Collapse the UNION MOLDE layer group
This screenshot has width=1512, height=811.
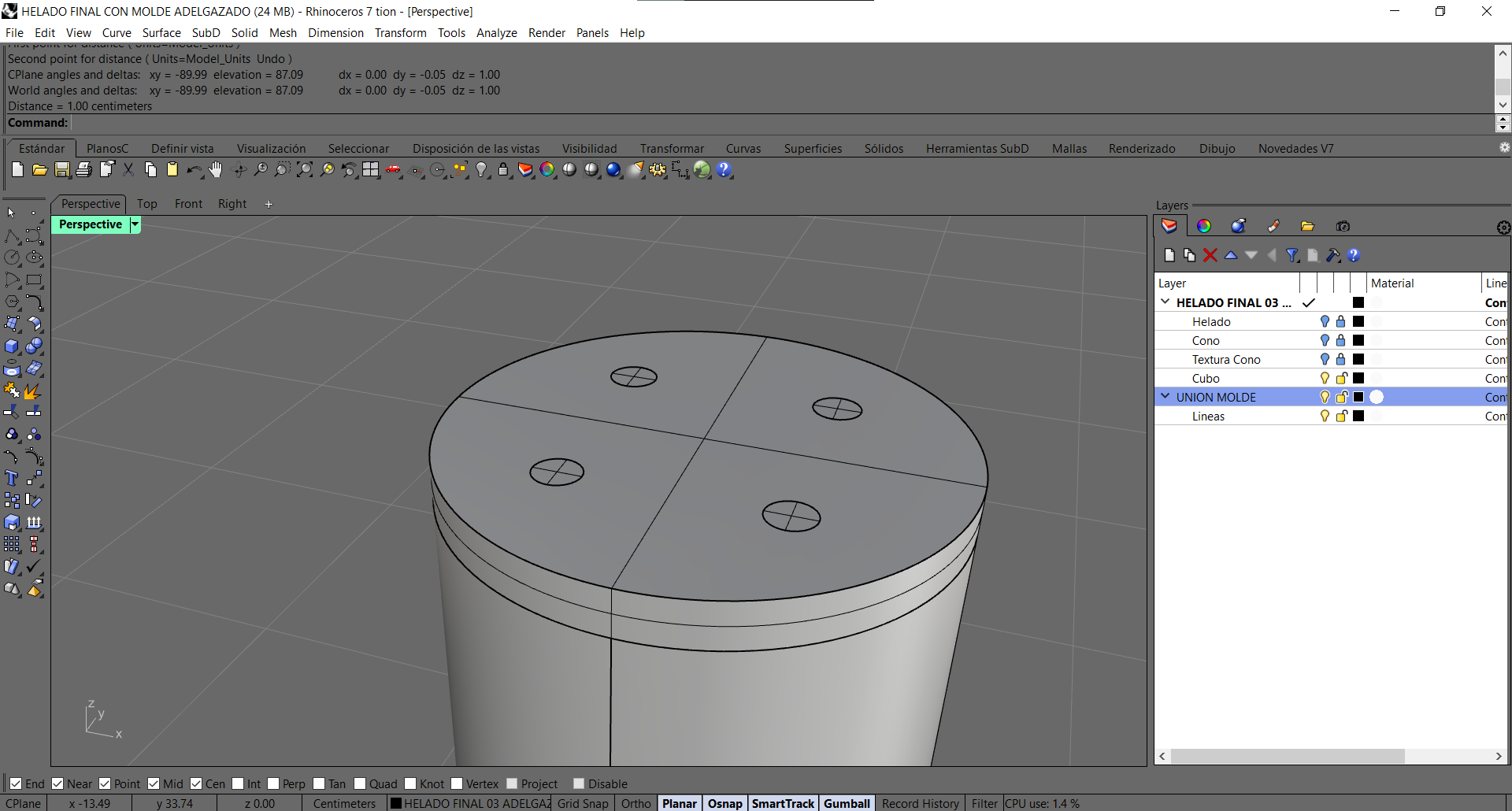coord(1165,396)
